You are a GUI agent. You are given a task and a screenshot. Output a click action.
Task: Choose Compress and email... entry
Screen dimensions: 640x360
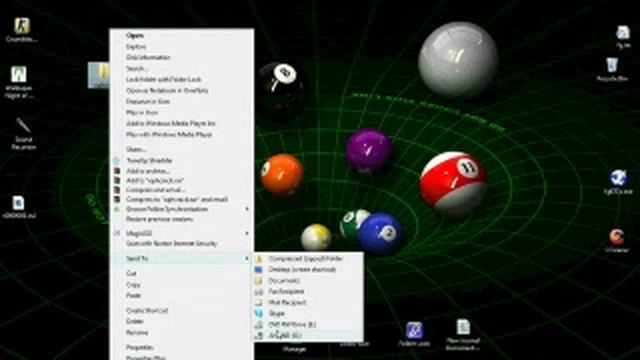[156, 190]
